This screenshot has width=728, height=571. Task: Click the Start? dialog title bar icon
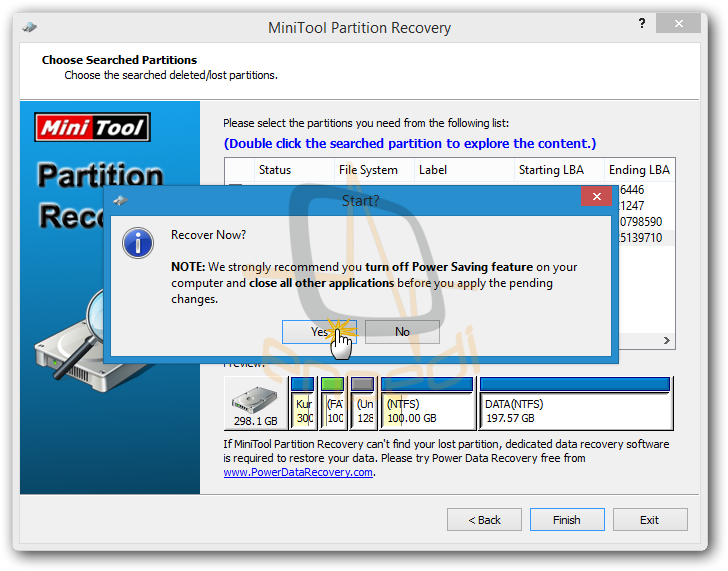pyautogui.click(x=121, y=201)
